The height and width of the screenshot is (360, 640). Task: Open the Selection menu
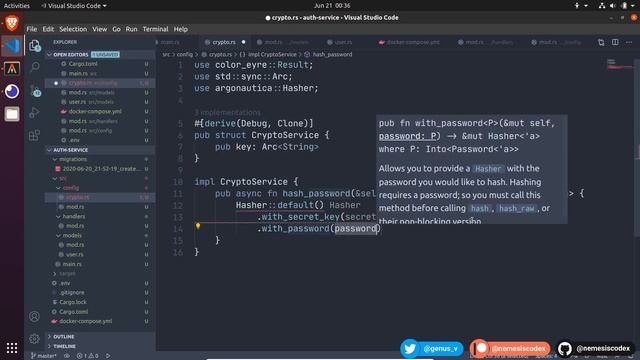(73, 29)
